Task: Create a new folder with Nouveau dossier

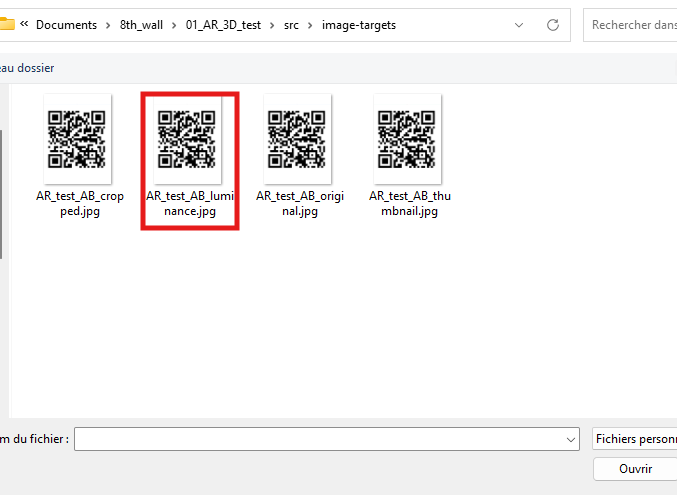Action: (27, 68)
